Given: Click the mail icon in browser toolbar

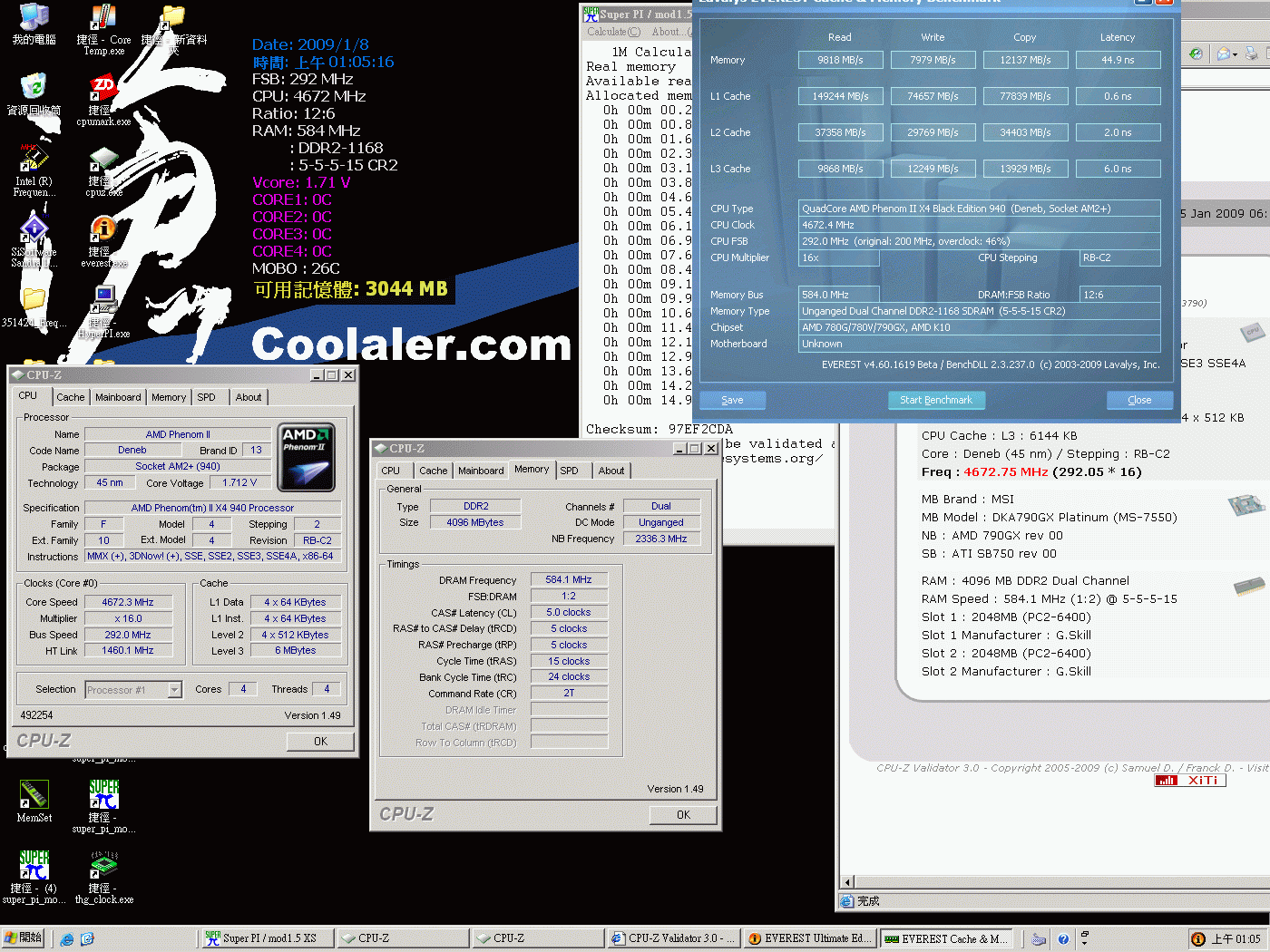Looking at the screenshot, I should 1223,53.
